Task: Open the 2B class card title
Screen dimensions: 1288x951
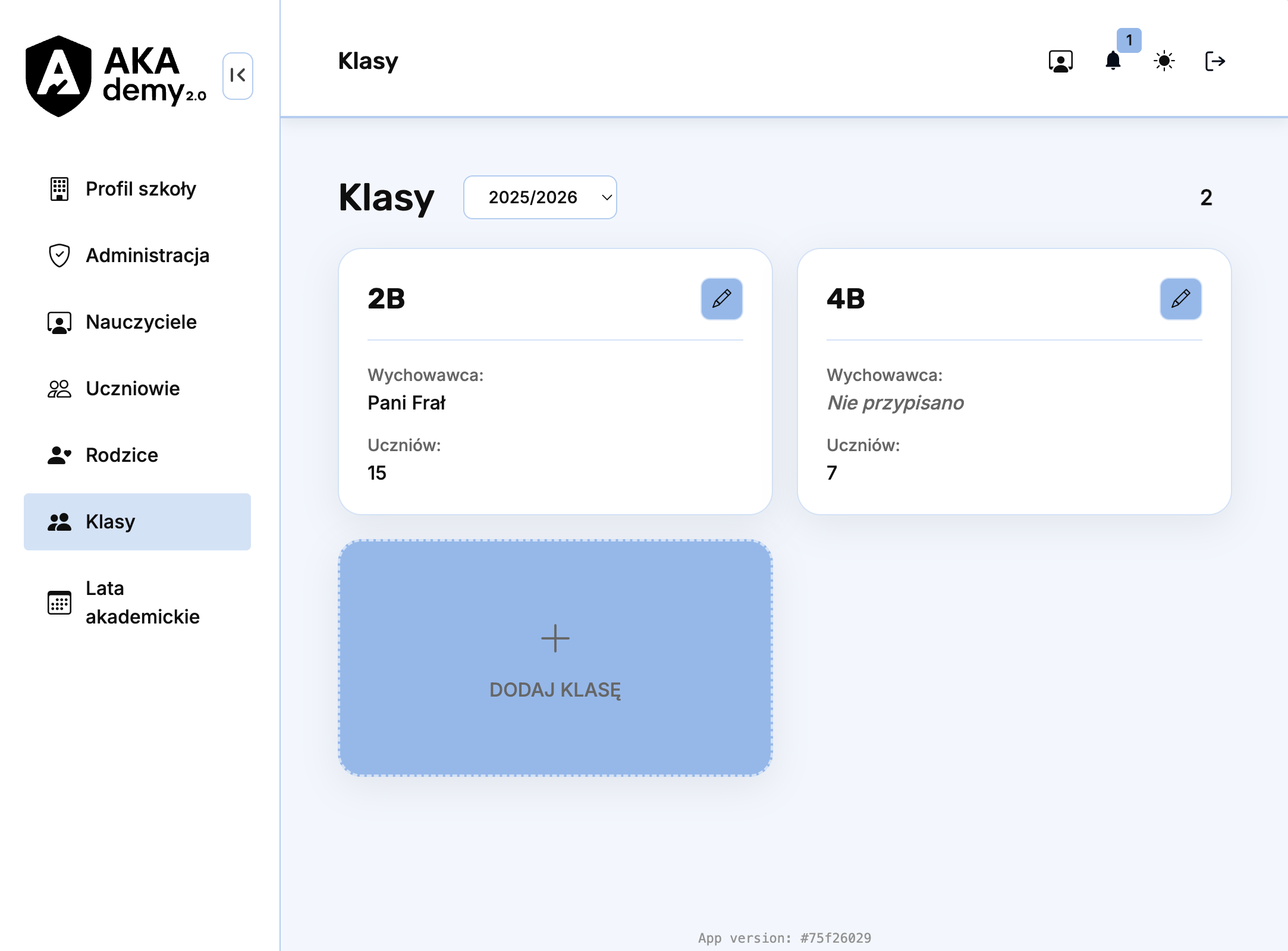Action: coord(387,299)
